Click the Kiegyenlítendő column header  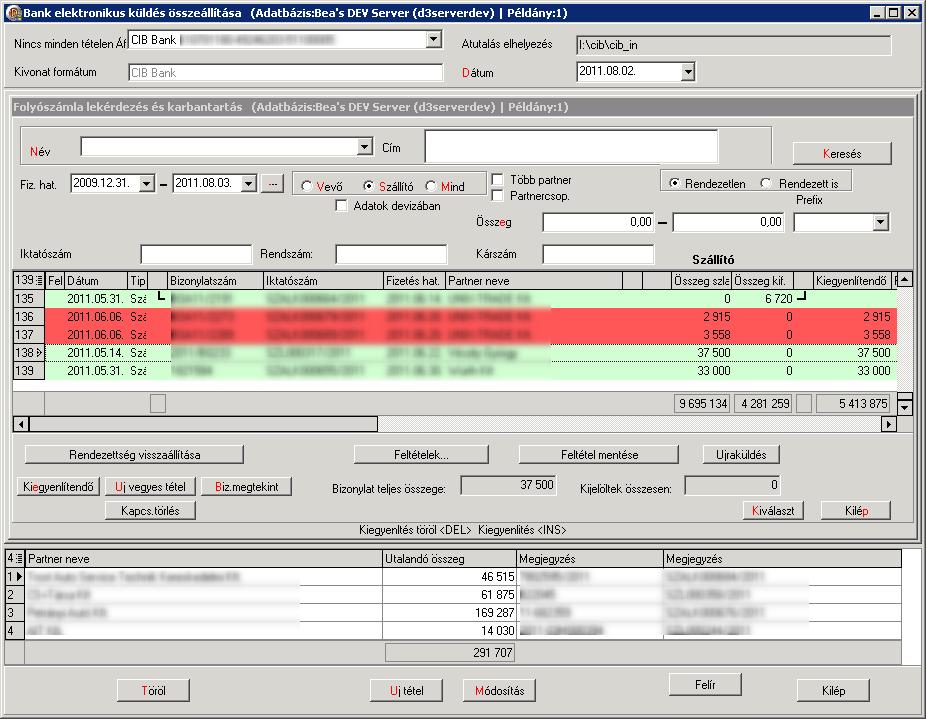pyautogui.click(x=851, y=281)
